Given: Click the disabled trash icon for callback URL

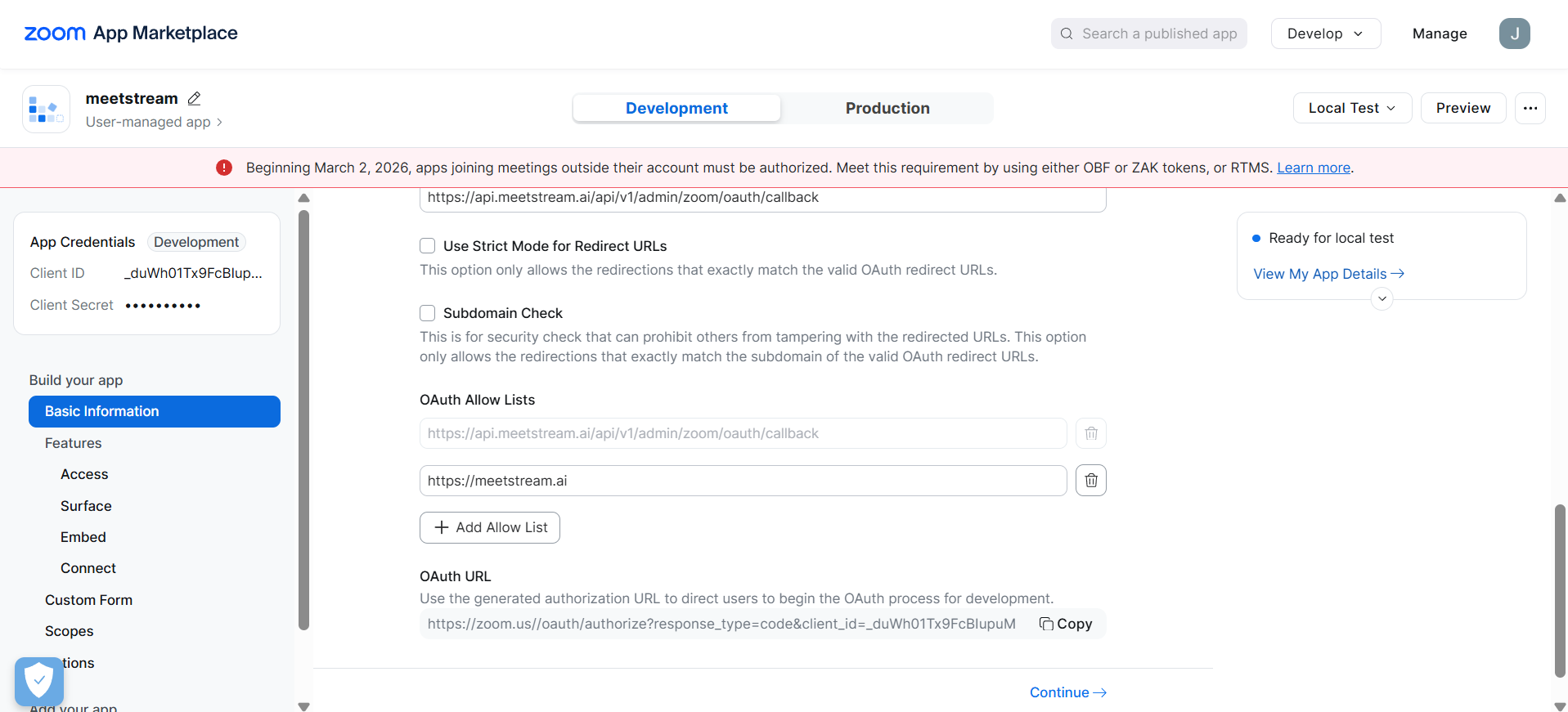Looking at the screenshot, I should coord(1090,433).
